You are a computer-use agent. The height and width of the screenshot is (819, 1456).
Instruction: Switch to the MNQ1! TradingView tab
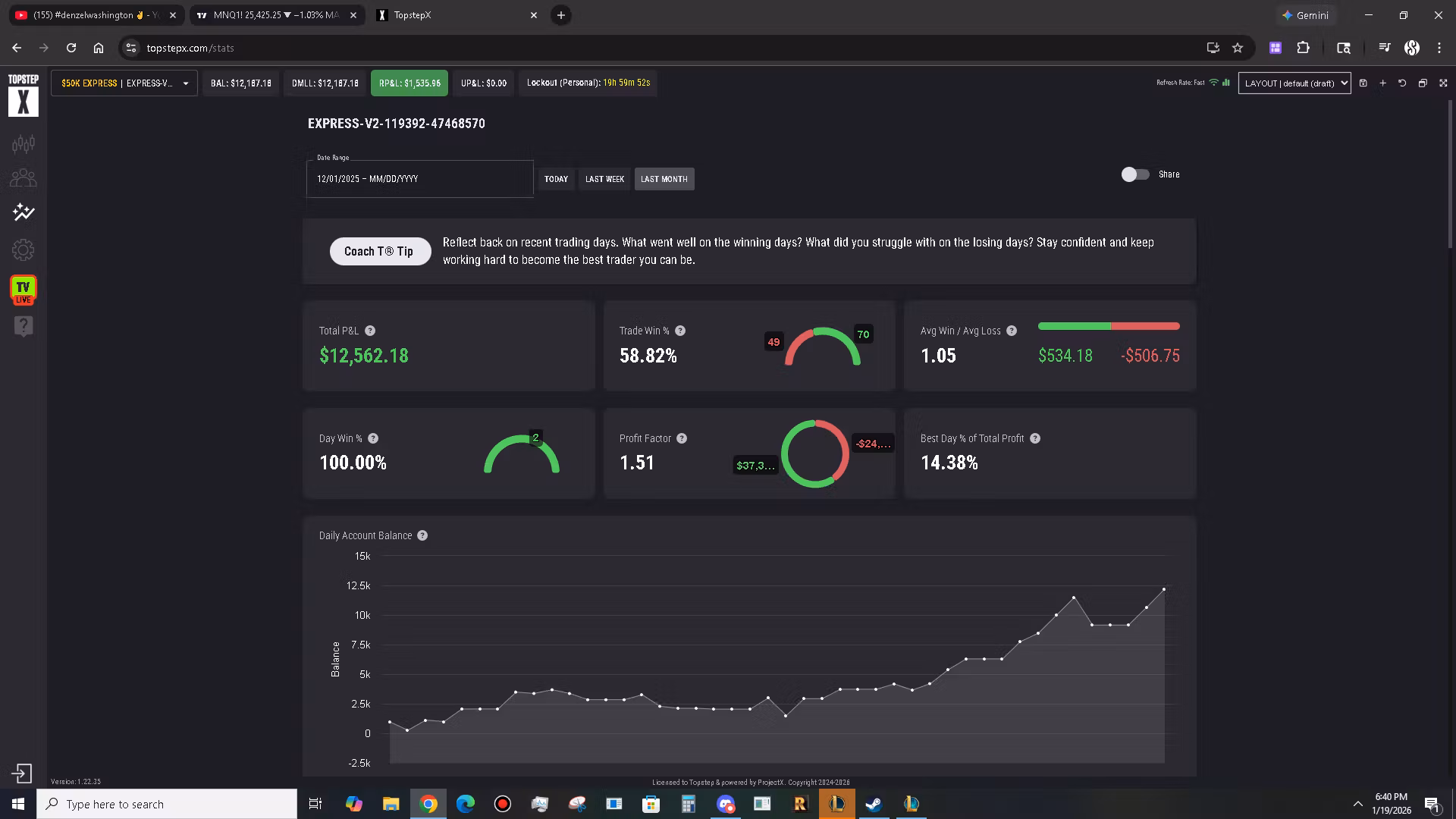[x=276, y=15]
